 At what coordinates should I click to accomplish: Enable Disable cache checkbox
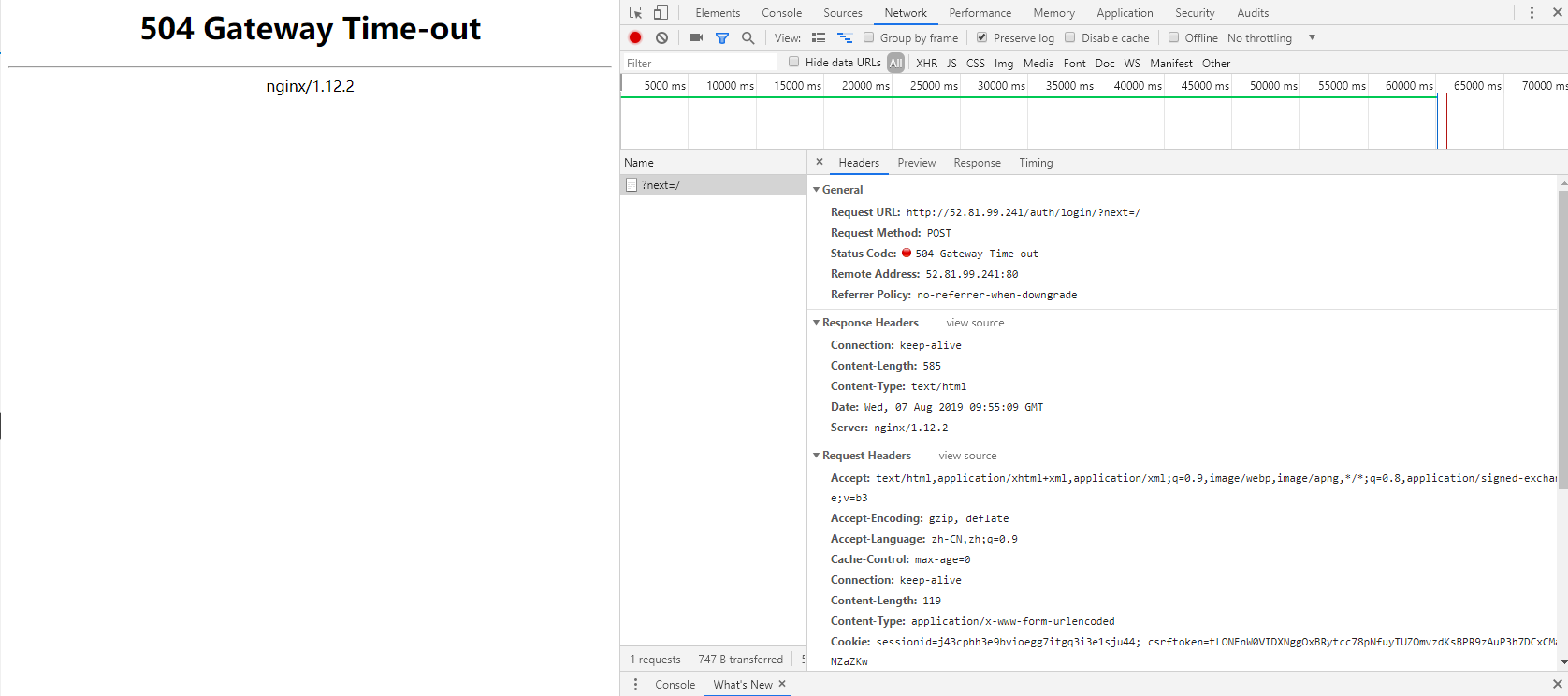[1070, 37]
